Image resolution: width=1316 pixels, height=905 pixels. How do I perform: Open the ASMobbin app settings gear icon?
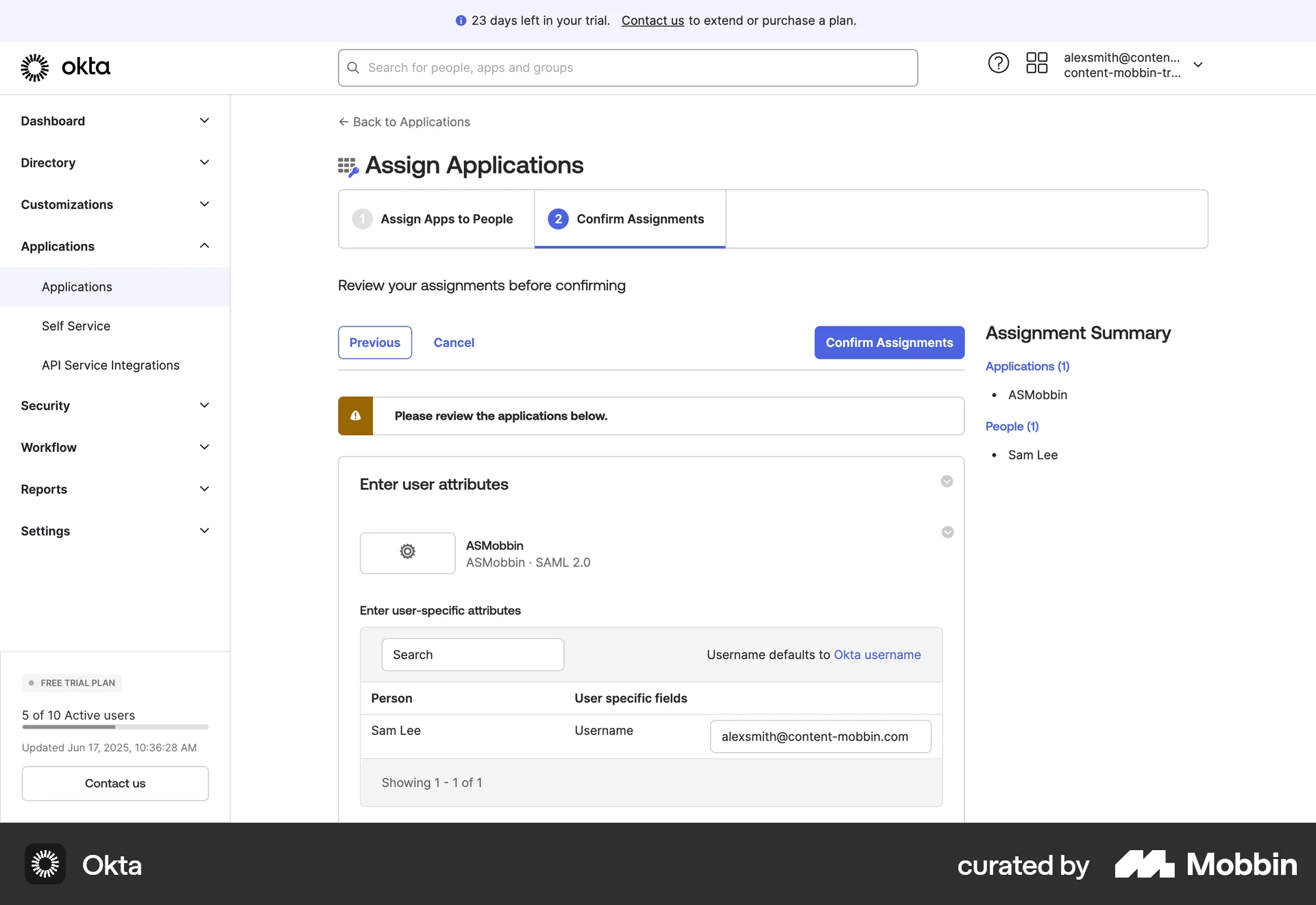pos(407,553)
